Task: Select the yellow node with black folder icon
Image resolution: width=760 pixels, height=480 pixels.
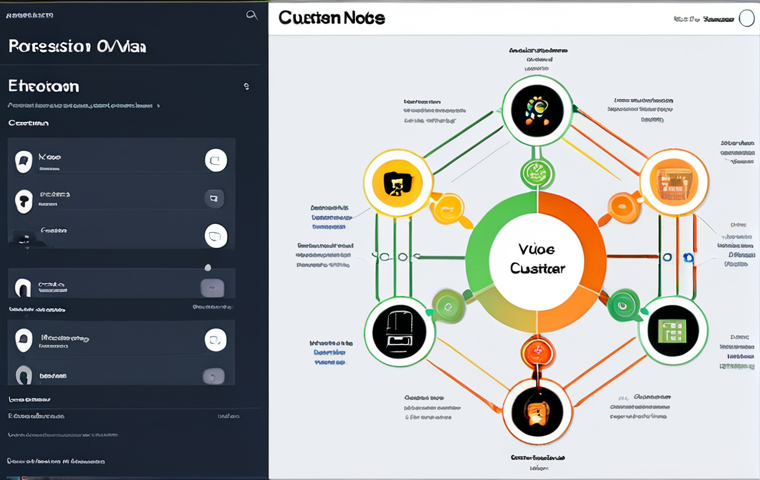Action: pos(397,183)
